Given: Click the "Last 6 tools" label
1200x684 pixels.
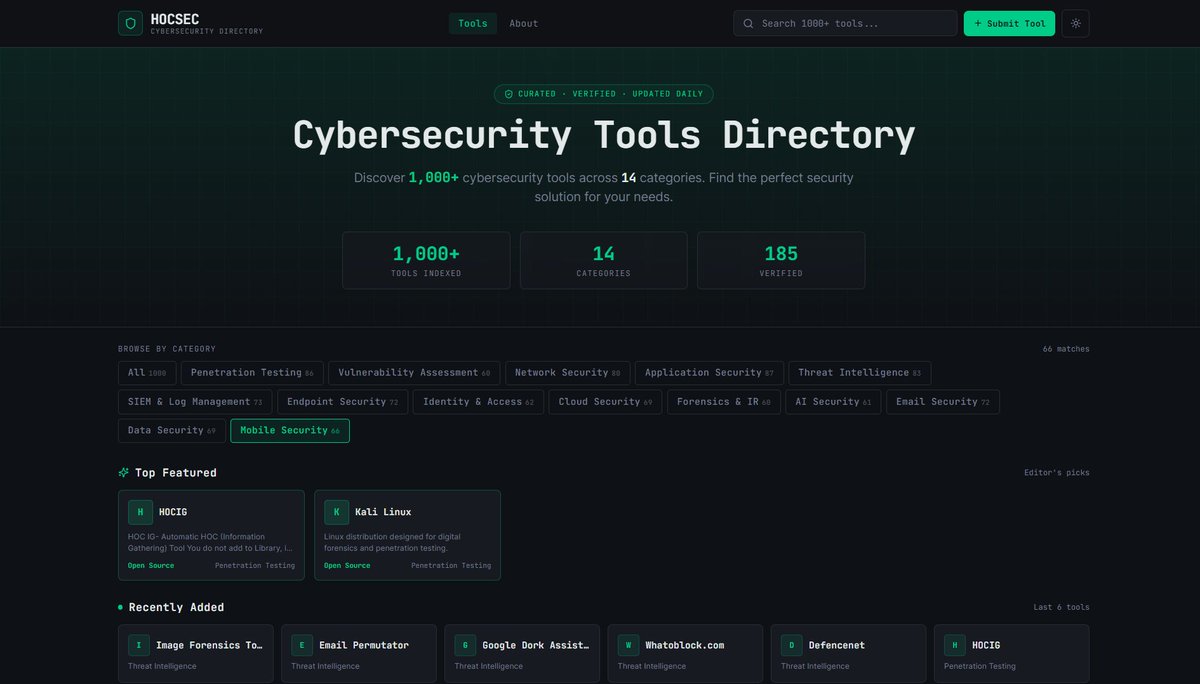Looking at the screenshot, I should [1062, 607].
